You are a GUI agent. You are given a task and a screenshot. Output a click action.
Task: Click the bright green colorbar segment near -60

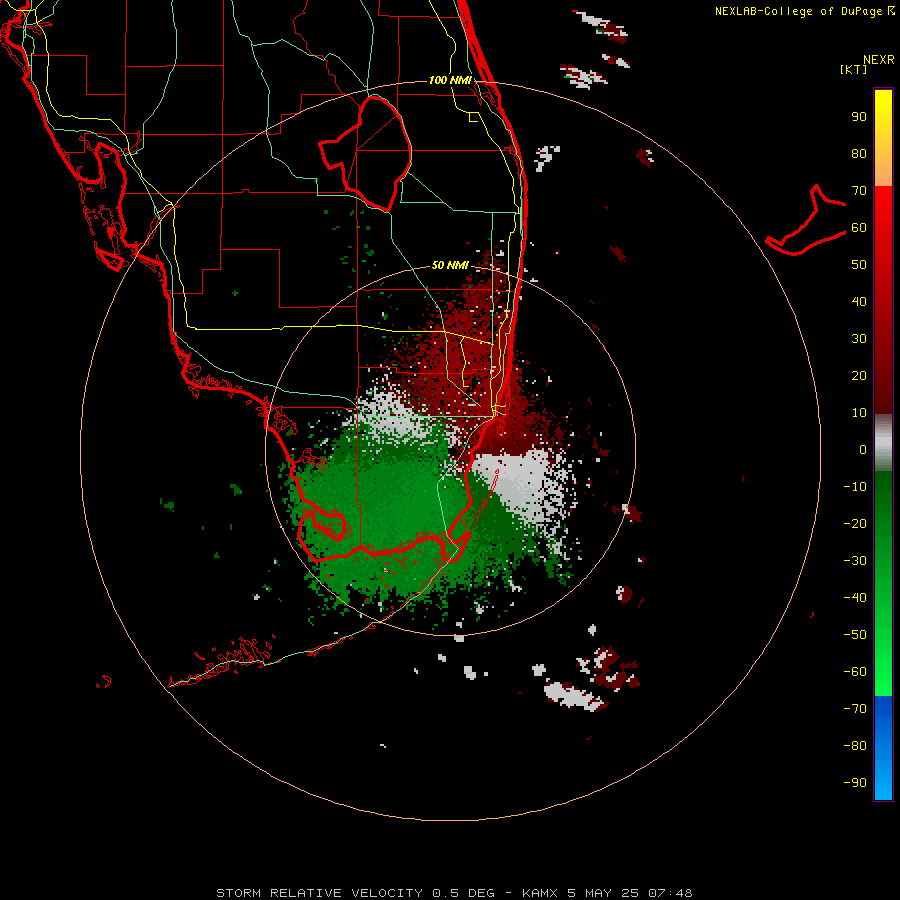click(883, 666)
